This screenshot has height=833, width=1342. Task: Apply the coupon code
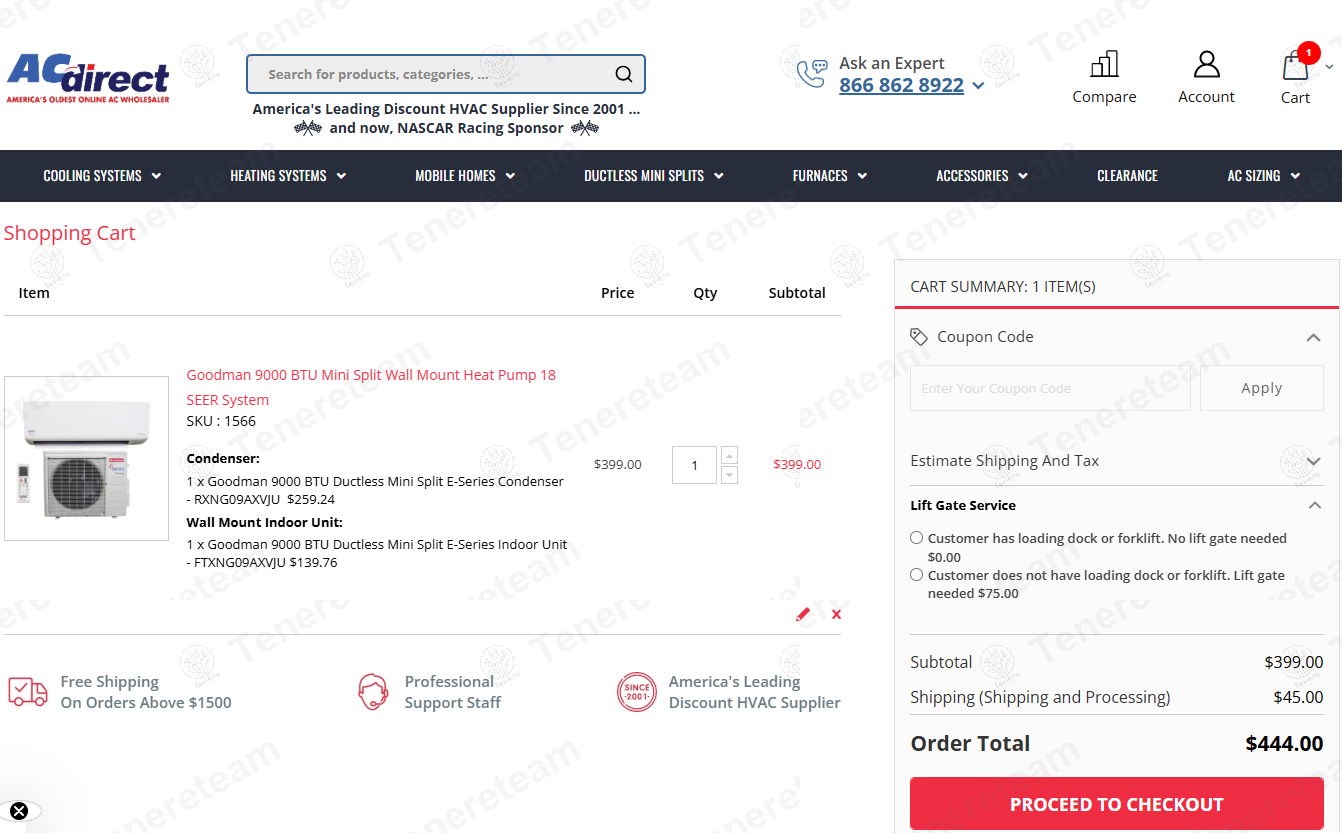coord(1261,388)
